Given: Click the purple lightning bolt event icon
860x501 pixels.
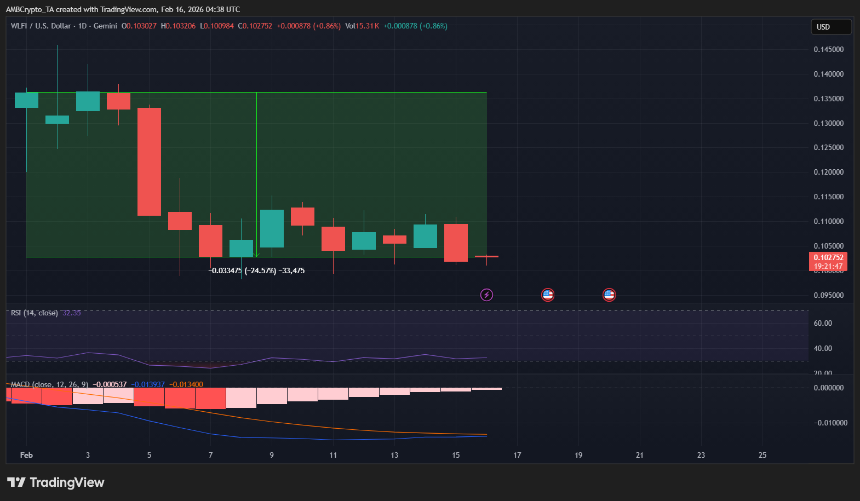Looking at the screenshot, I should (x=487, y=295).
